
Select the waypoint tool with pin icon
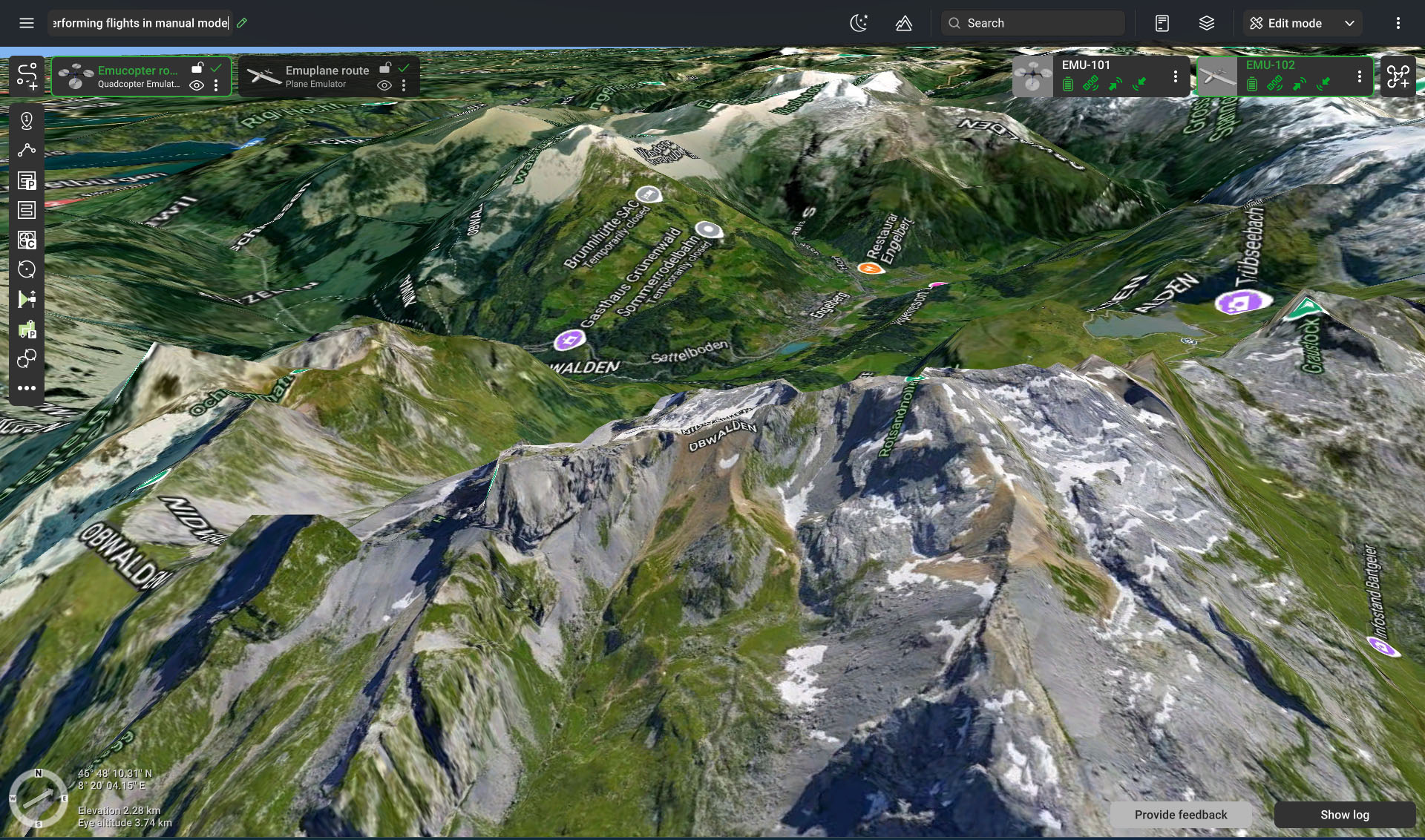tap(27, 120)
